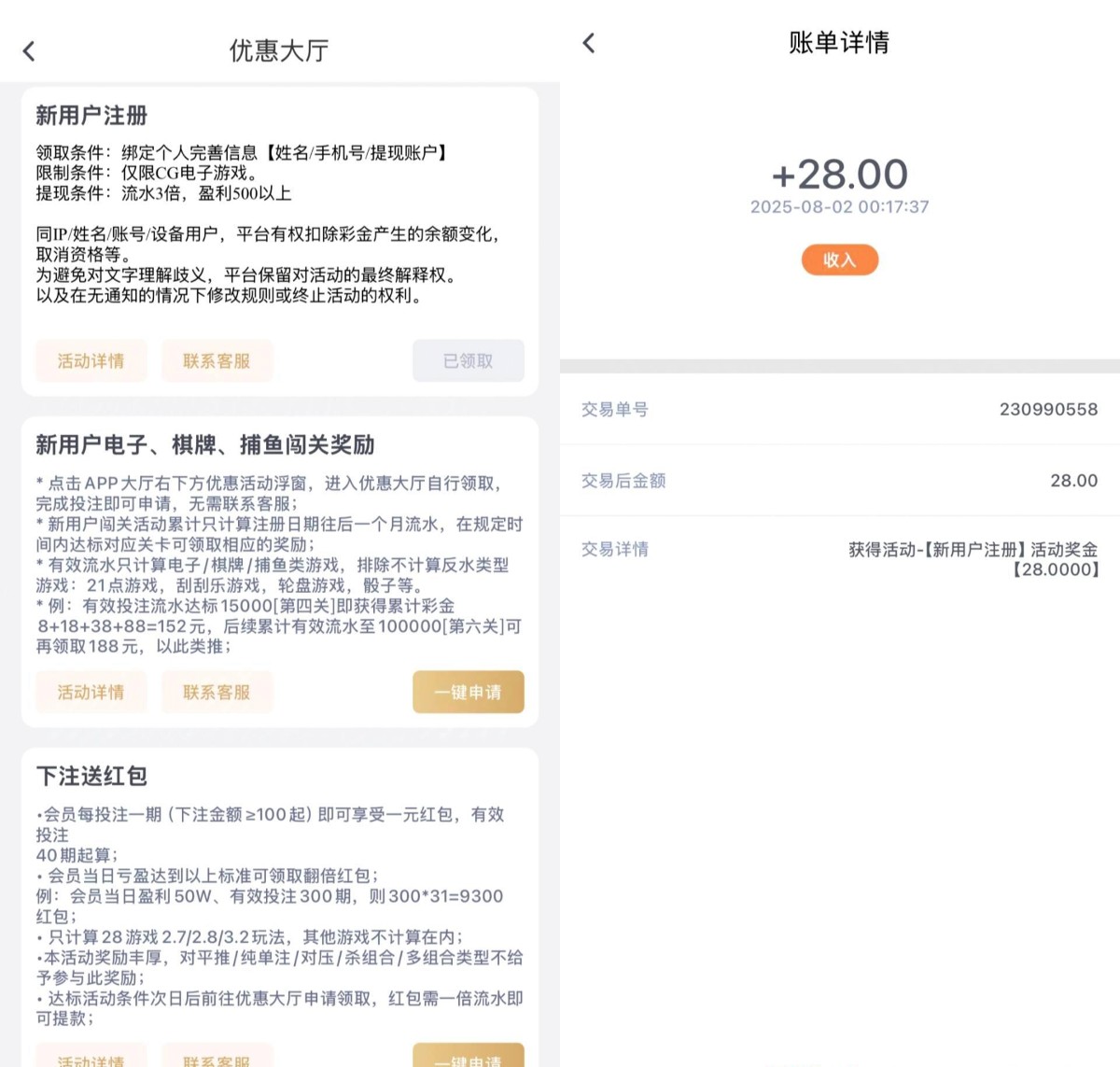
Task: Tap the 下注送红包 heading
Action: pos(92,776)
